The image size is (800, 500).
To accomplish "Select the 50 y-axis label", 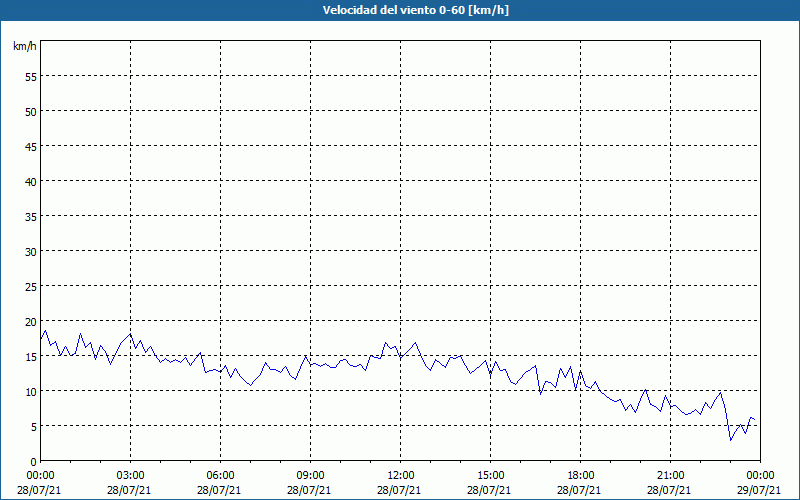I will (x=31, y=111).
